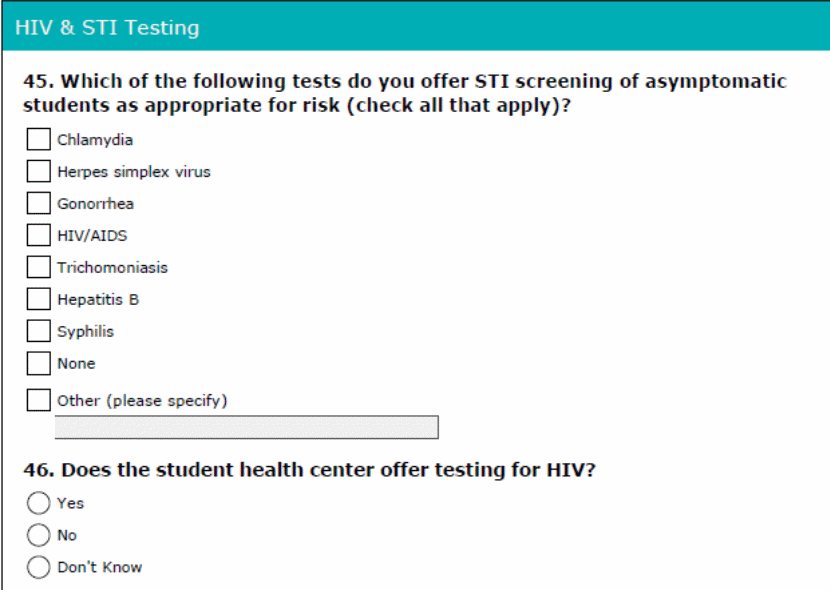830x590 pixels.
Task: Tick the Herpes simplex virus box
Action: 38,172
